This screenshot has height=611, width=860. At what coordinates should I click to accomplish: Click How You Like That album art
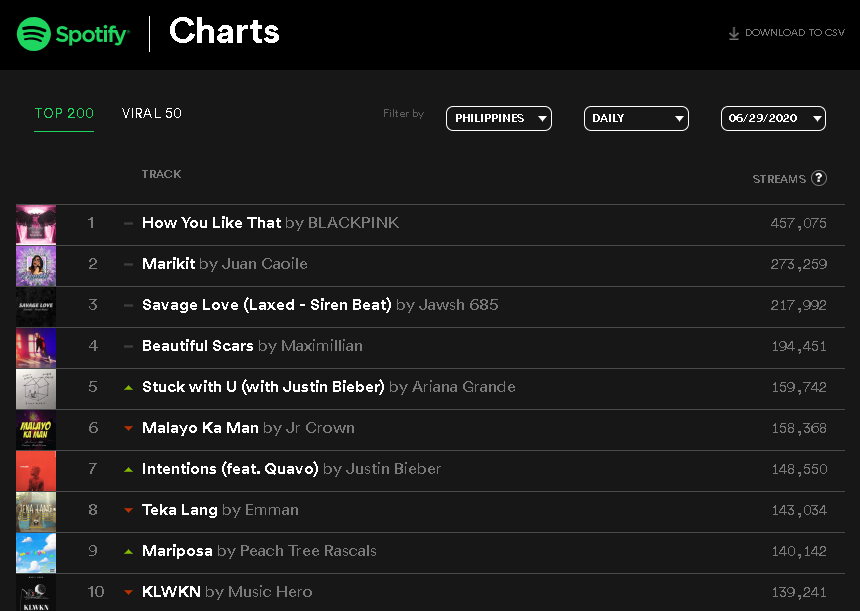tap(36, 224)
